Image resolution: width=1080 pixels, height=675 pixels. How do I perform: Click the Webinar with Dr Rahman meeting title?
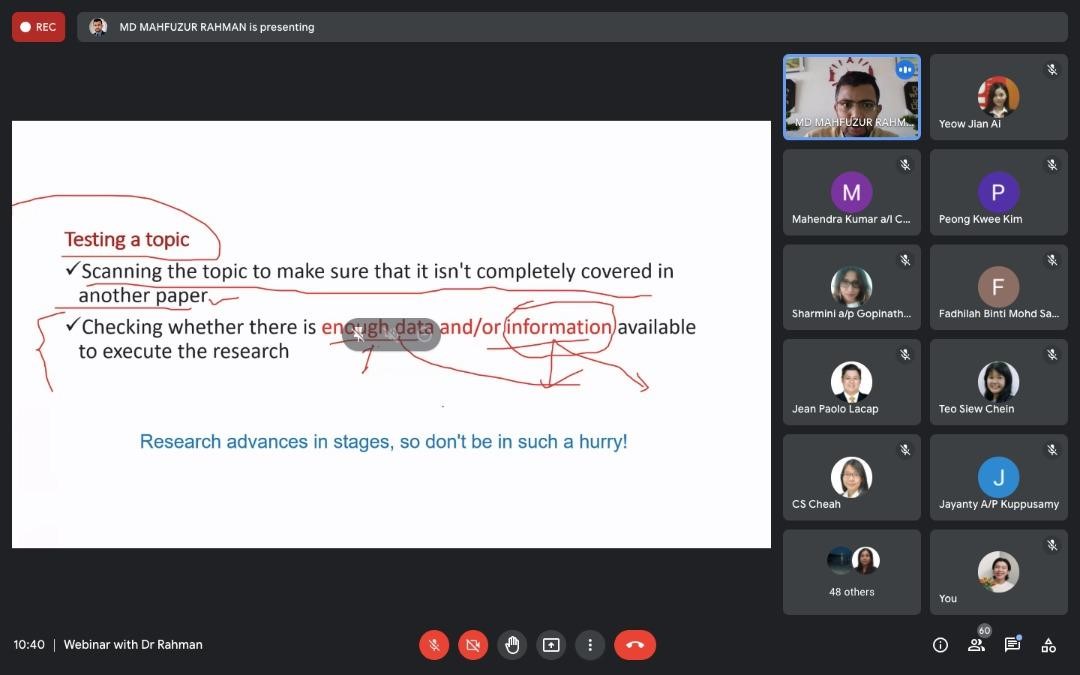(x=133, y=645)
